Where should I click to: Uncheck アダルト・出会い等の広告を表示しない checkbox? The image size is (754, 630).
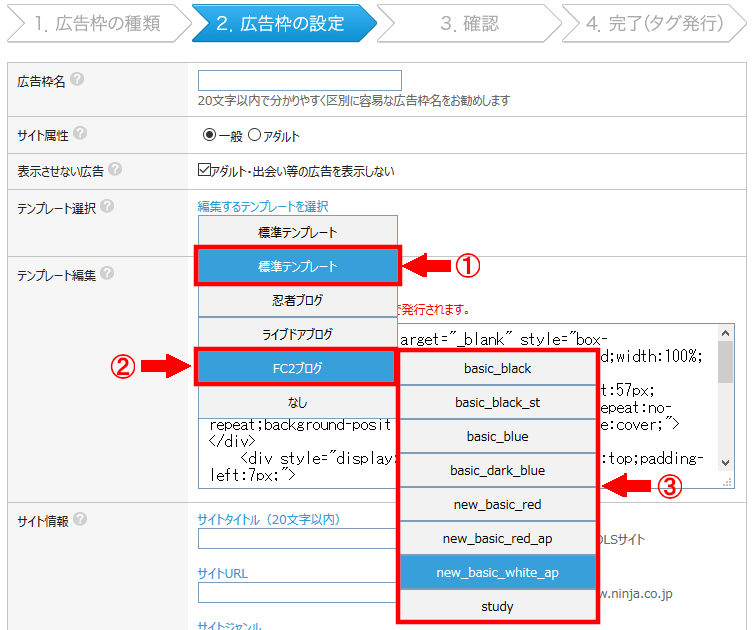coord(204,170)
